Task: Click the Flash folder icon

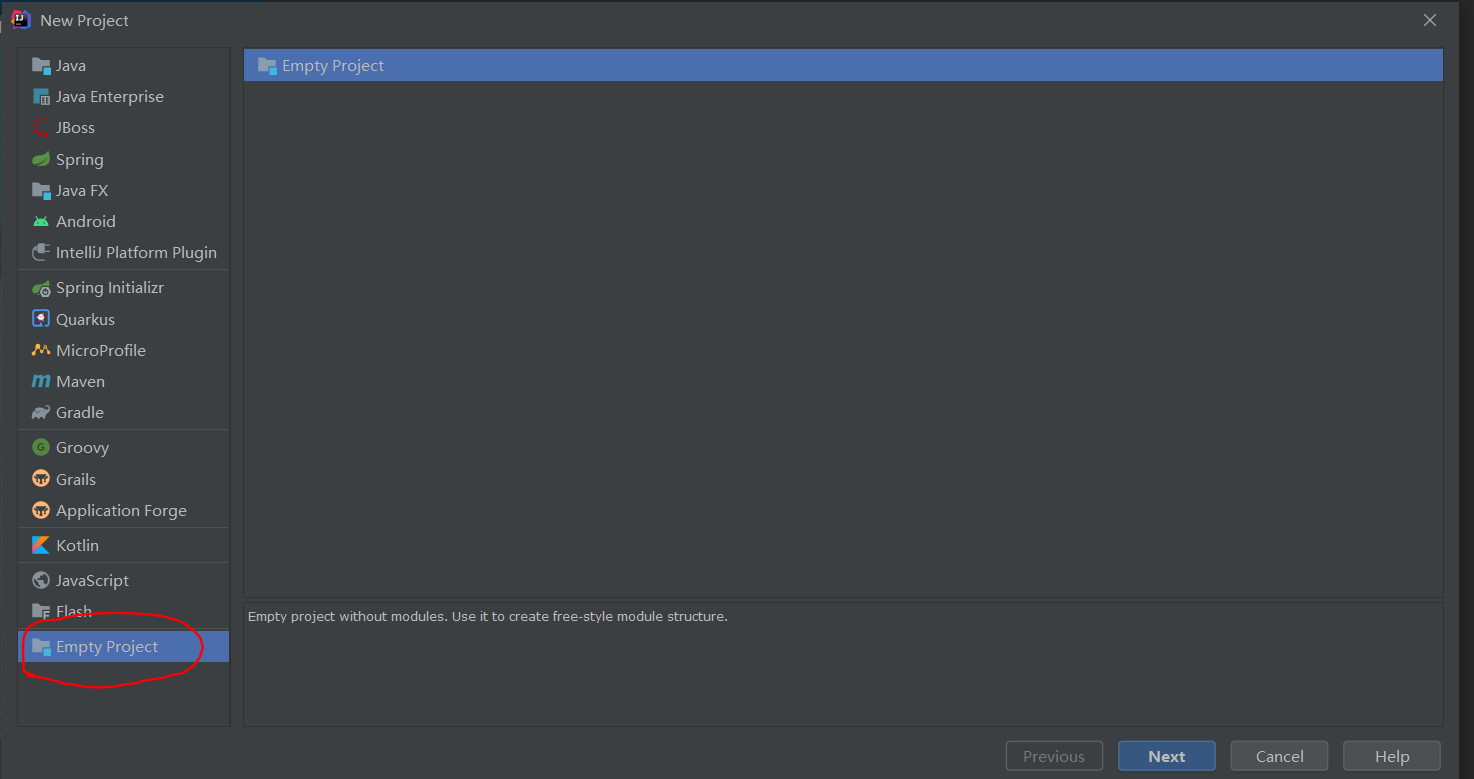Action: tap(41, 612)
